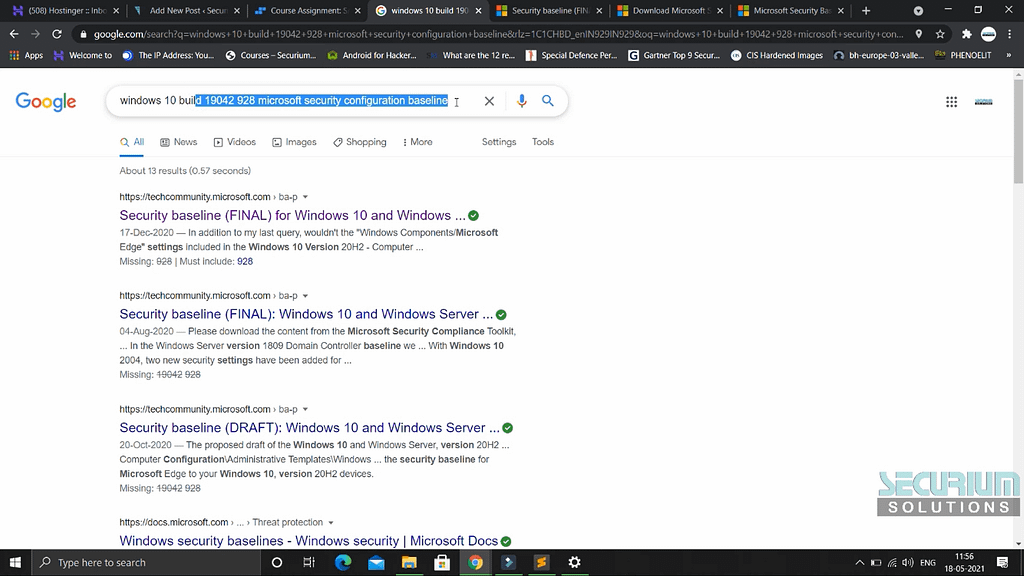Open Settings gear on the taskbar
Screen dimensions: 1024x576
point(575,562)
